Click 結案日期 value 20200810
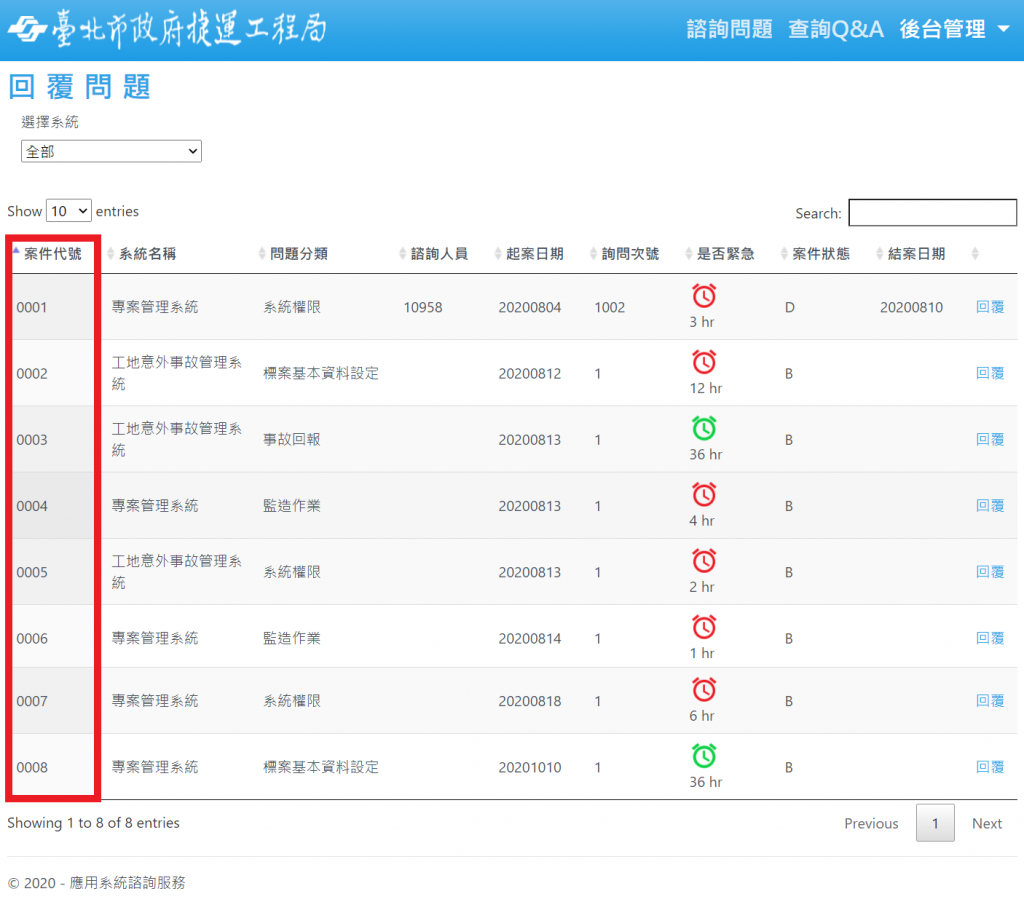Image resolution: width=1024 pixels, height=902 pixels. coord(911,308)
